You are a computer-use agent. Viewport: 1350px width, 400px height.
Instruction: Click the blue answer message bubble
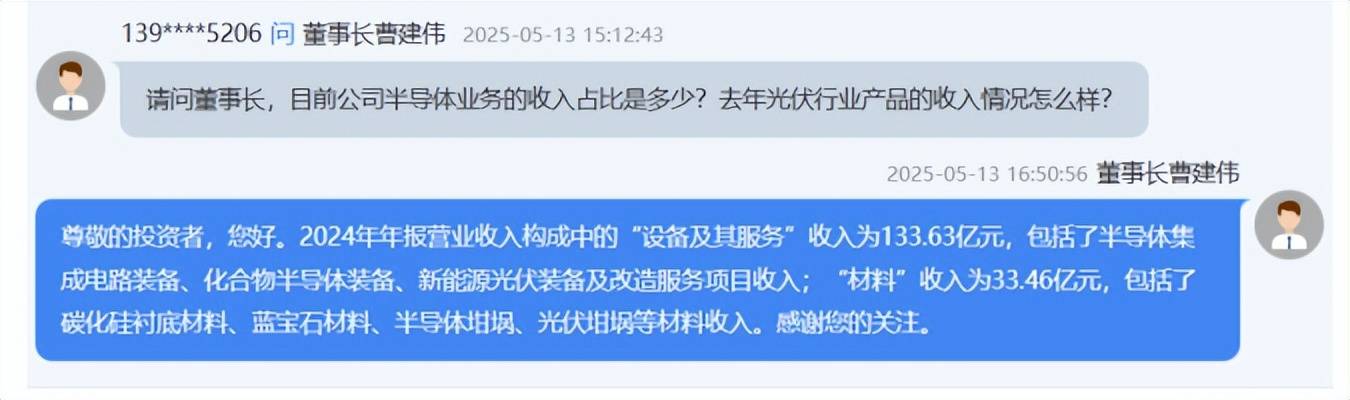point(638,280)
